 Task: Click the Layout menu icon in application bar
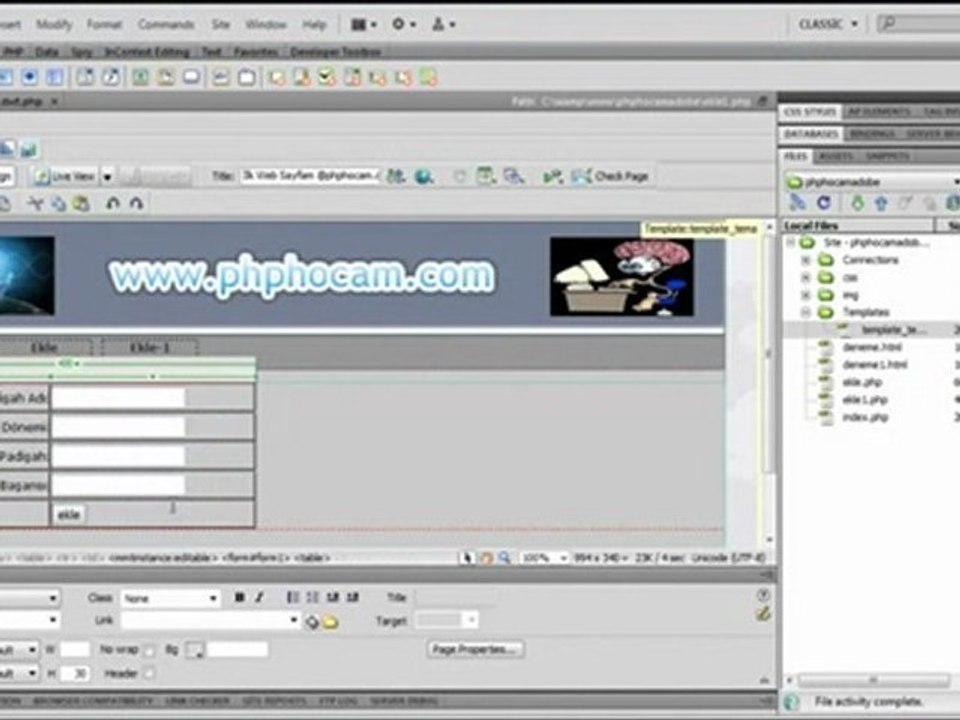(x=364, y=24)
